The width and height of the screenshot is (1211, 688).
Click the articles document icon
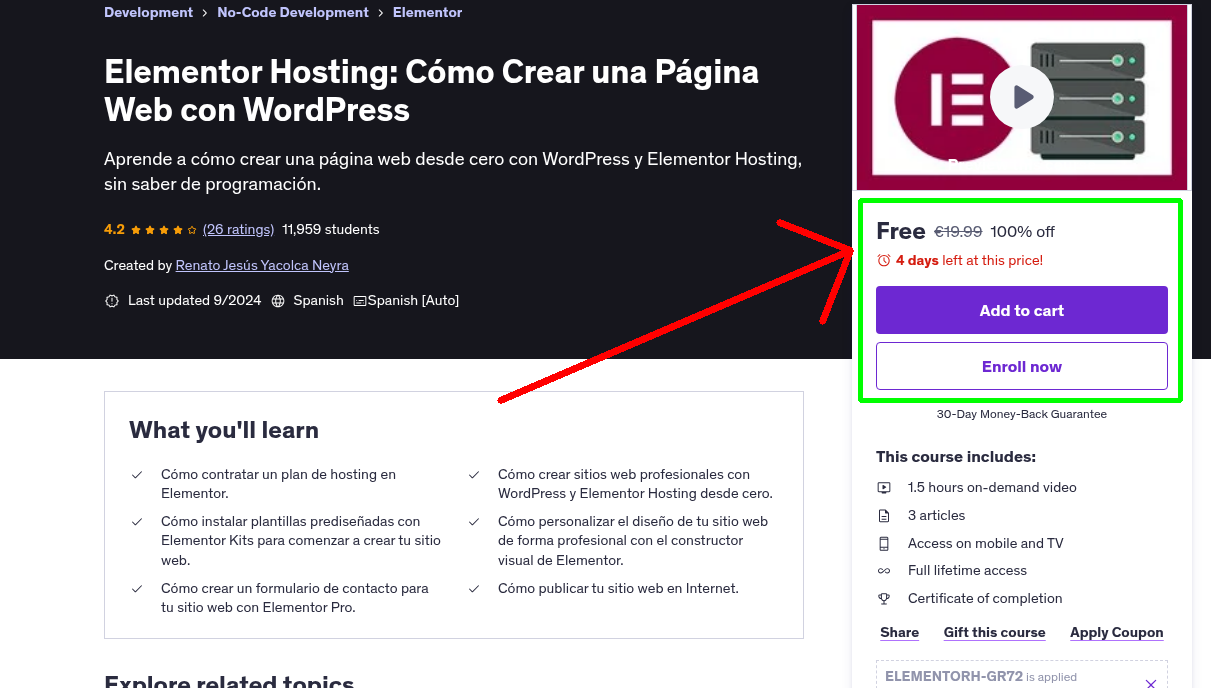tap(884, 516)
